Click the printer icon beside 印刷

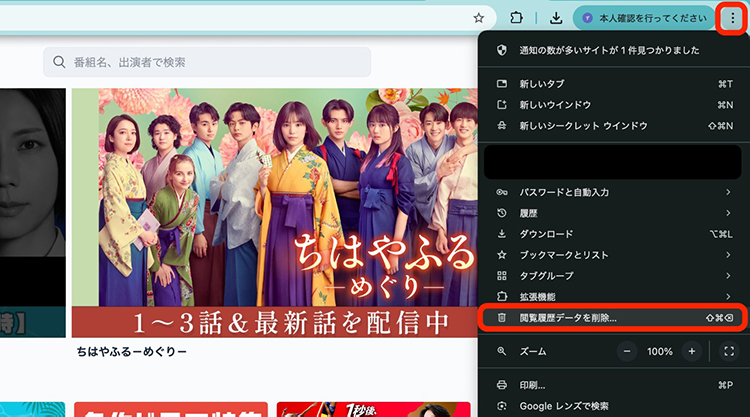tap(501, 385)
